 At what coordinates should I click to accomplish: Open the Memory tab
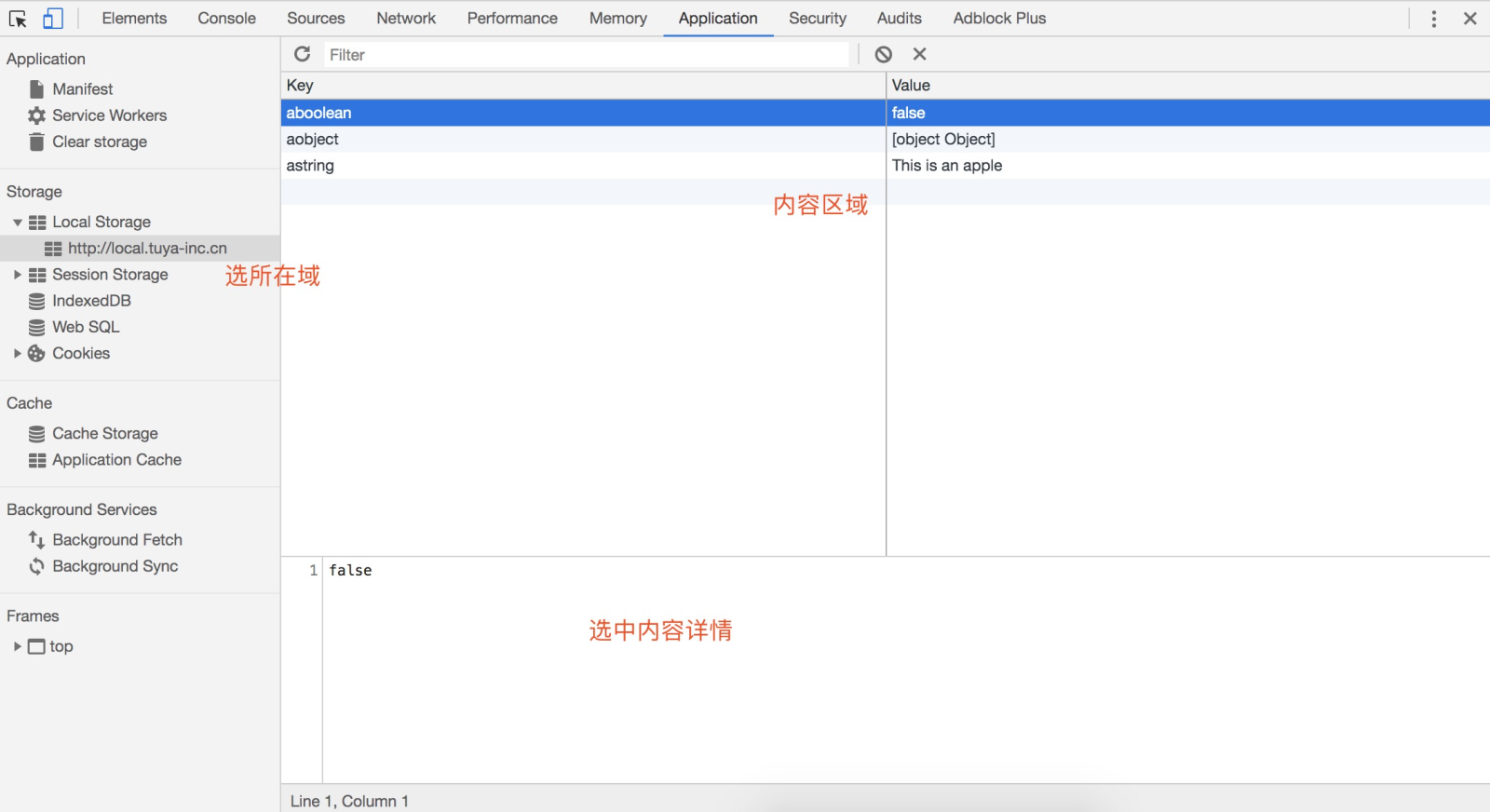pos(618,19)
